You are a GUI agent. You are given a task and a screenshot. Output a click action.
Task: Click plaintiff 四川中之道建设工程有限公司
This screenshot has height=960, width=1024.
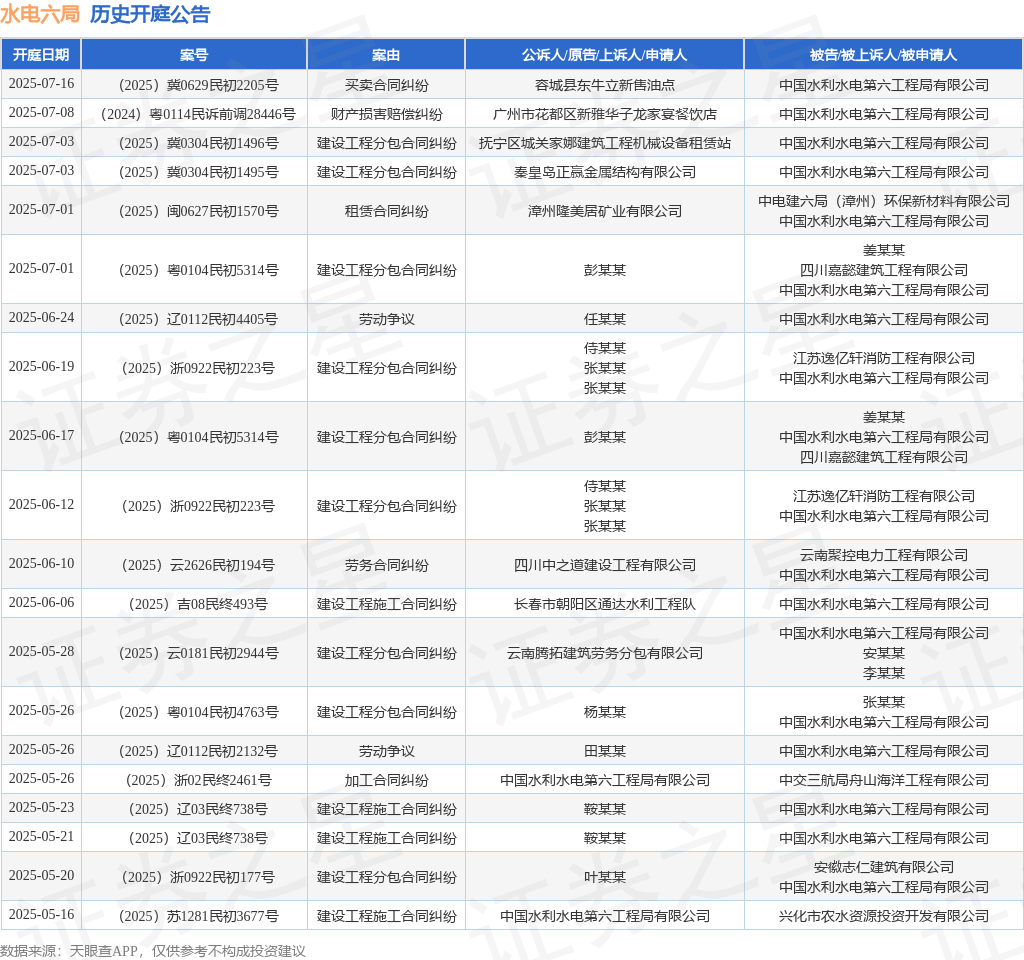point(604,566)
